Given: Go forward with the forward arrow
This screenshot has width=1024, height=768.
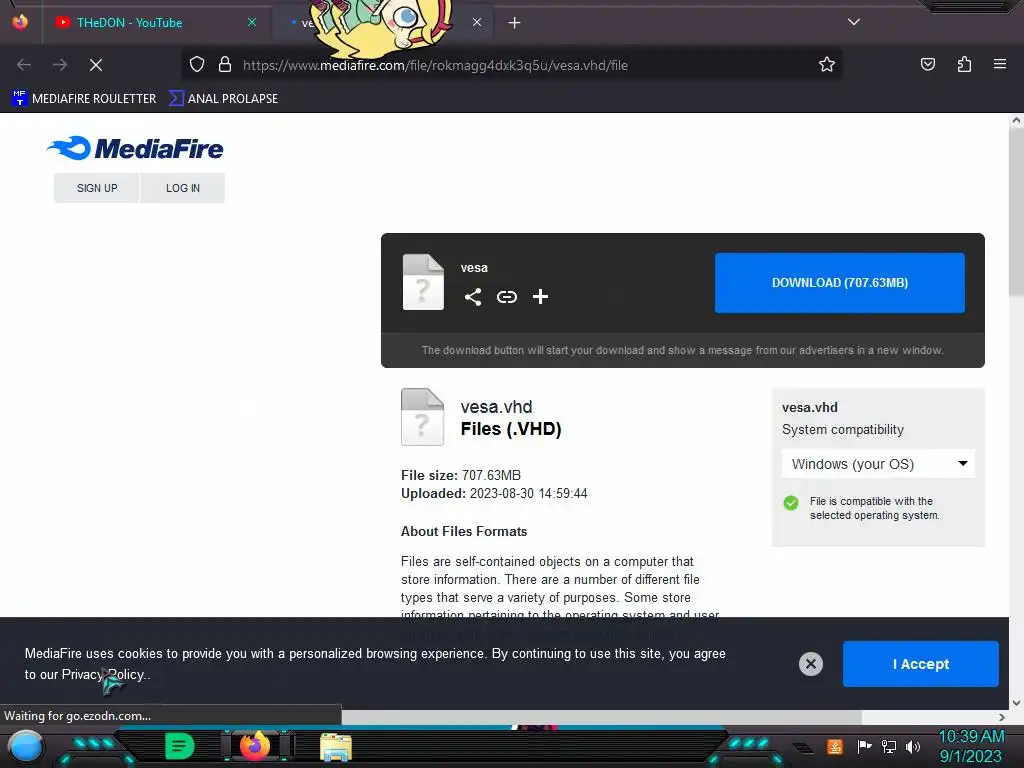Looking at the screenshot, I should click(x=60, y=65).
